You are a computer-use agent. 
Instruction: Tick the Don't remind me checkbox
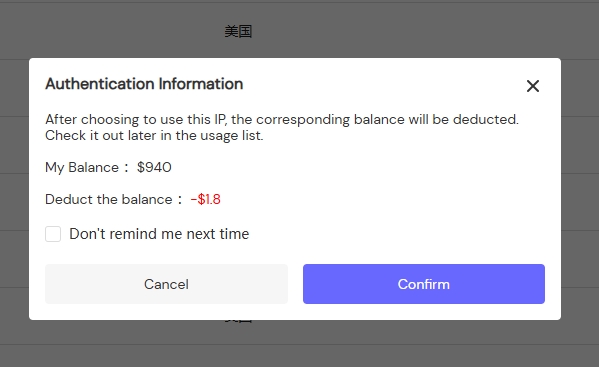coord(53,234)
